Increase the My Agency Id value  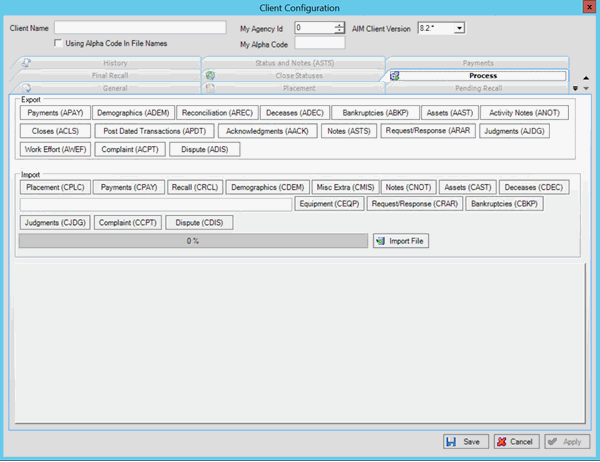point(339,26)
